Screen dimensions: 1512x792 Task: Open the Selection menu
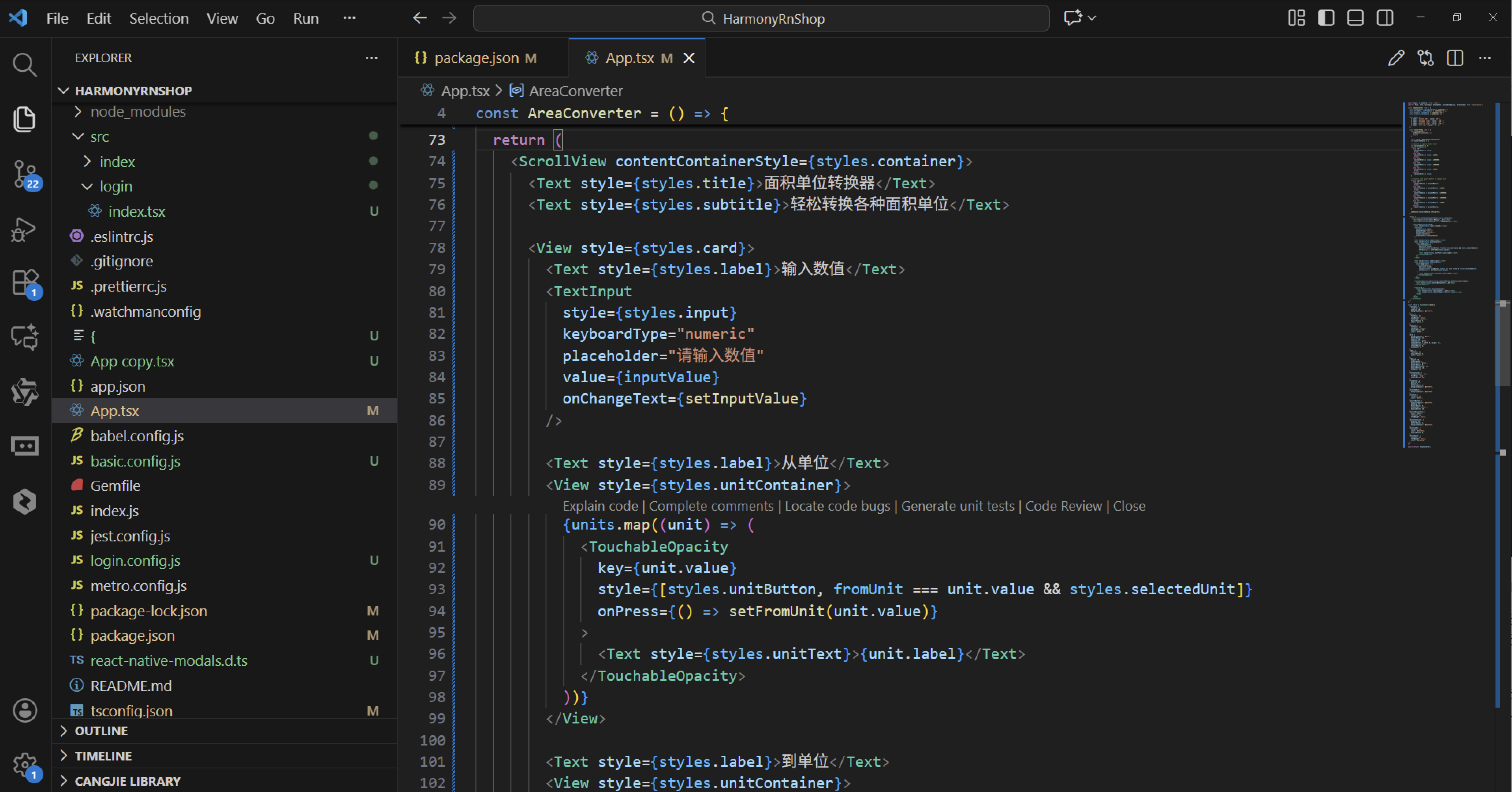158,18
